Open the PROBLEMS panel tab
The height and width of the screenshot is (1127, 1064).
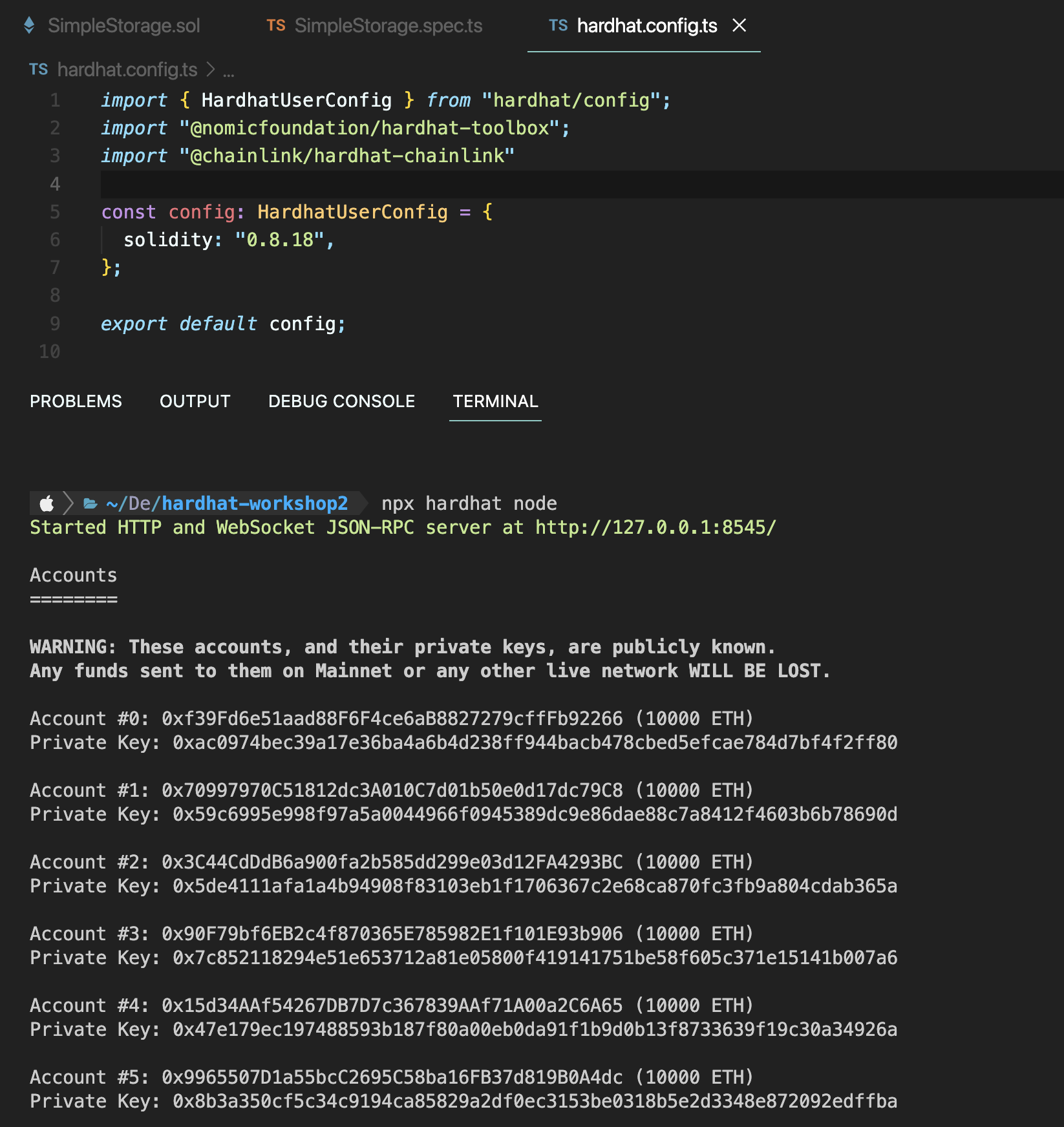76,401
